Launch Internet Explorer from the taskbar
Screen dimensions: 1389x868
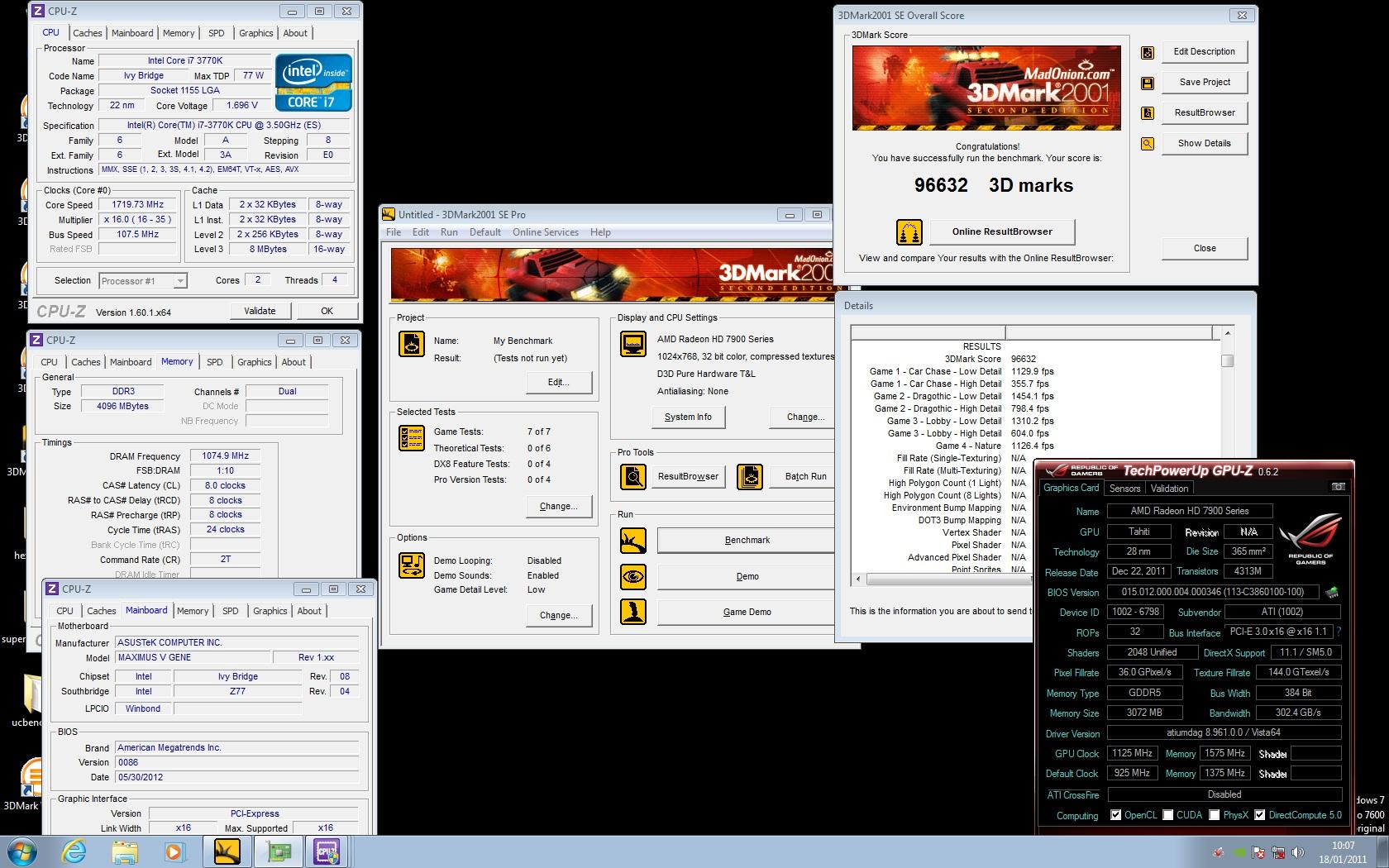pos(74,851)
